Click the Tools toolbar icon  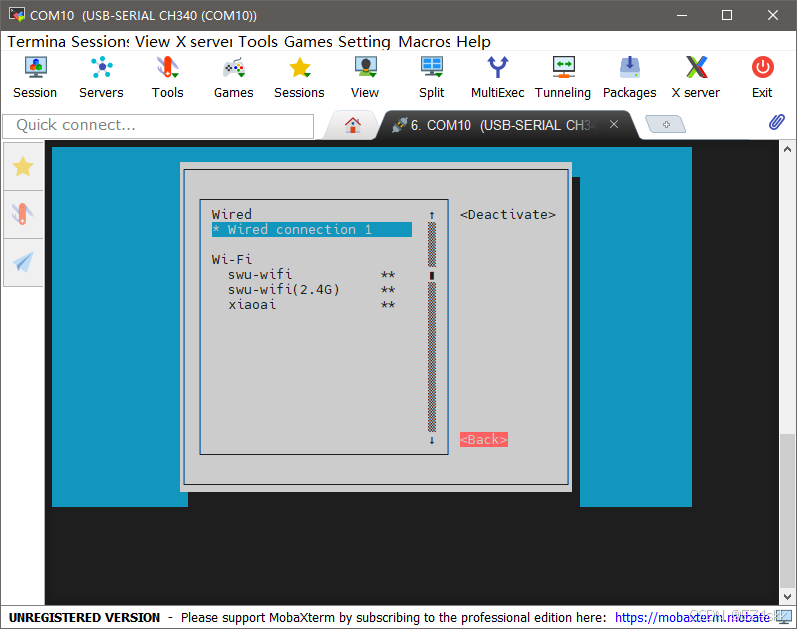pyautogui.click(x=167, y=77)
